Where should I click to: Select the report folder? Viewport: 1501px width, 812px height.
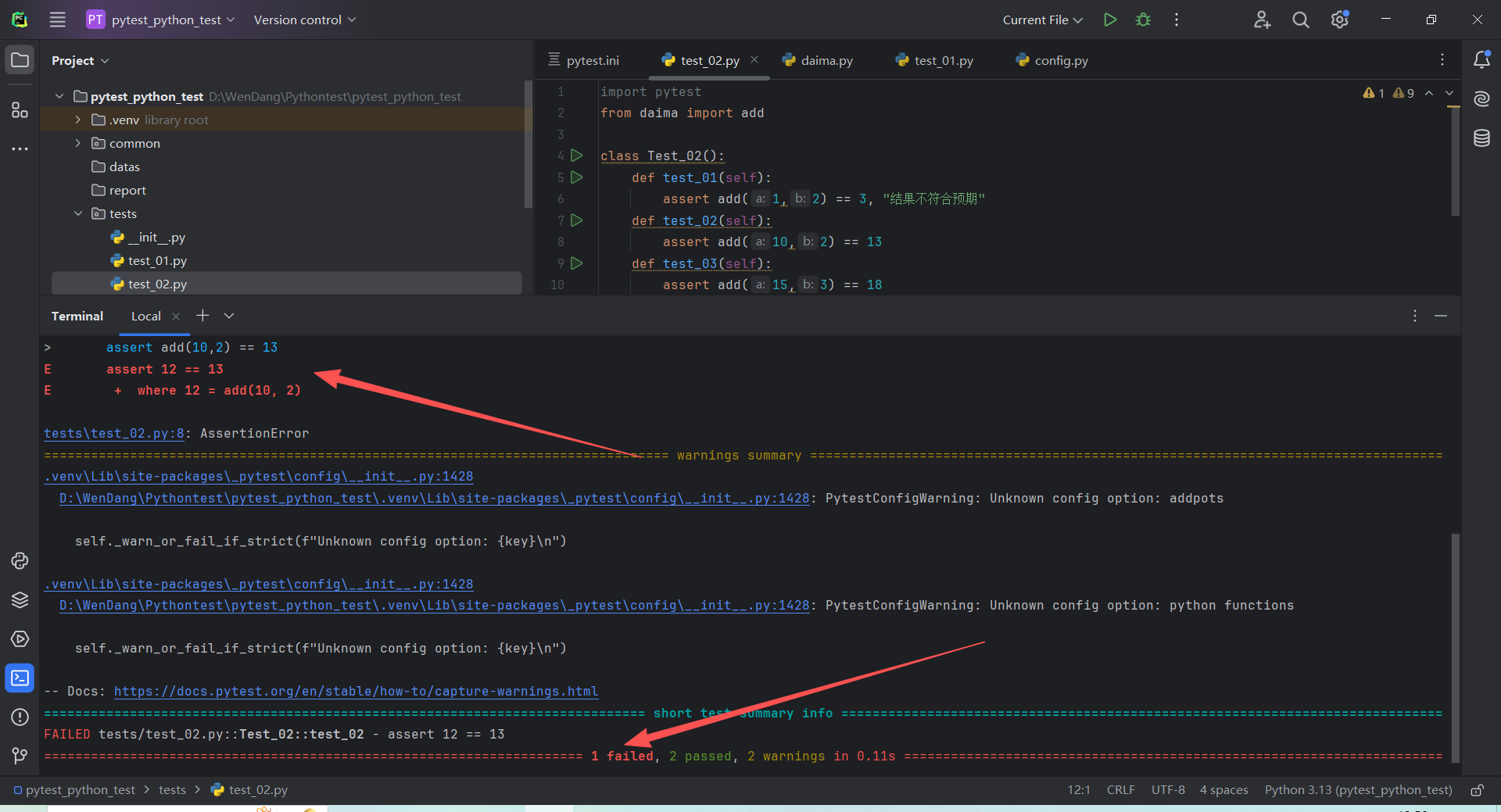(127, 190)
